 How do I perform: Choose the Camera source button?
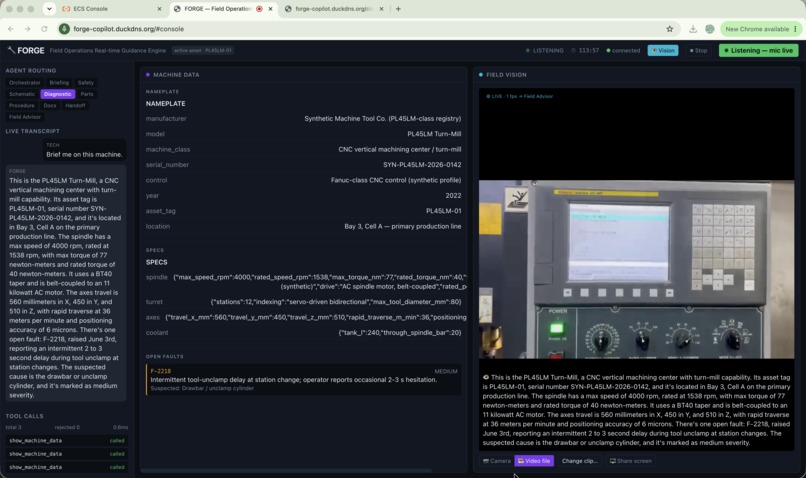click(x=497, y=461)
